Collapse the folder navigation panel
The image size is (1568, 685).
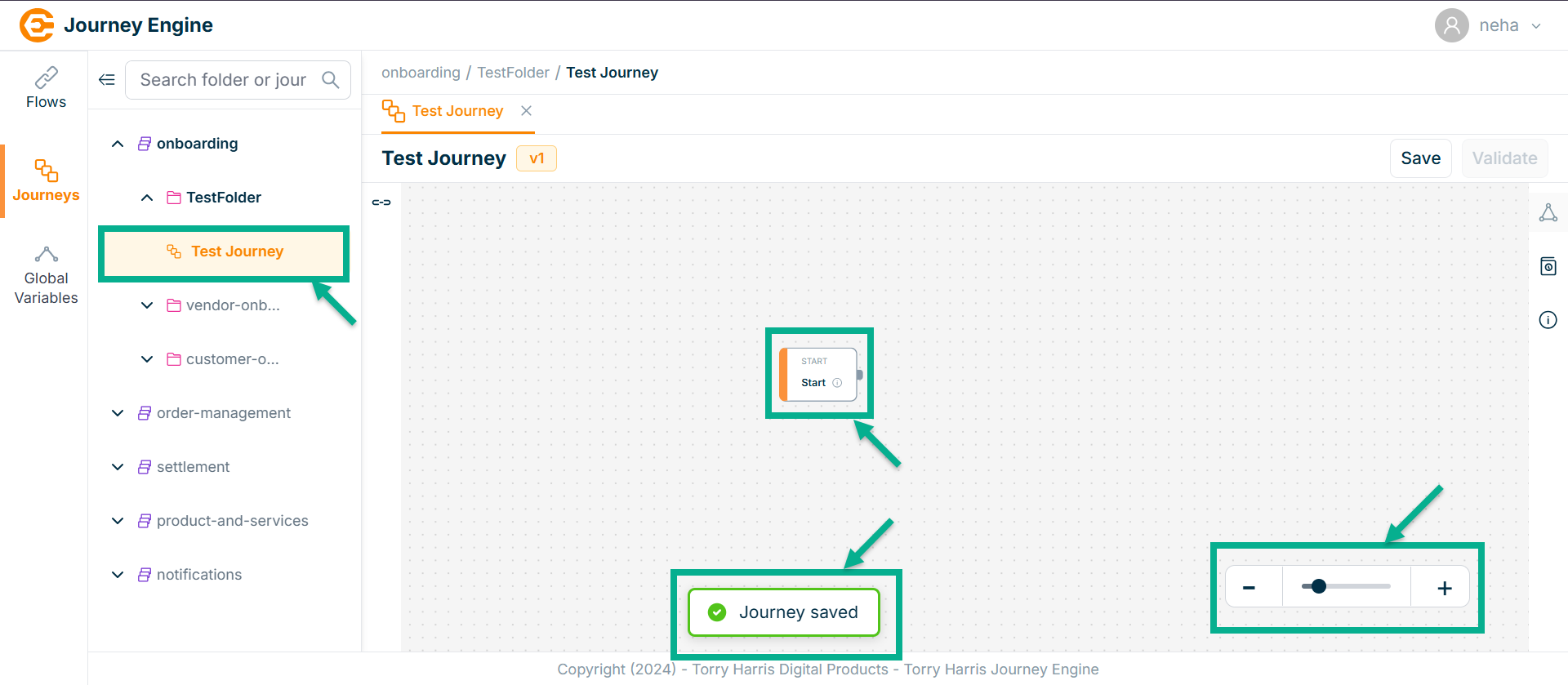107,80
